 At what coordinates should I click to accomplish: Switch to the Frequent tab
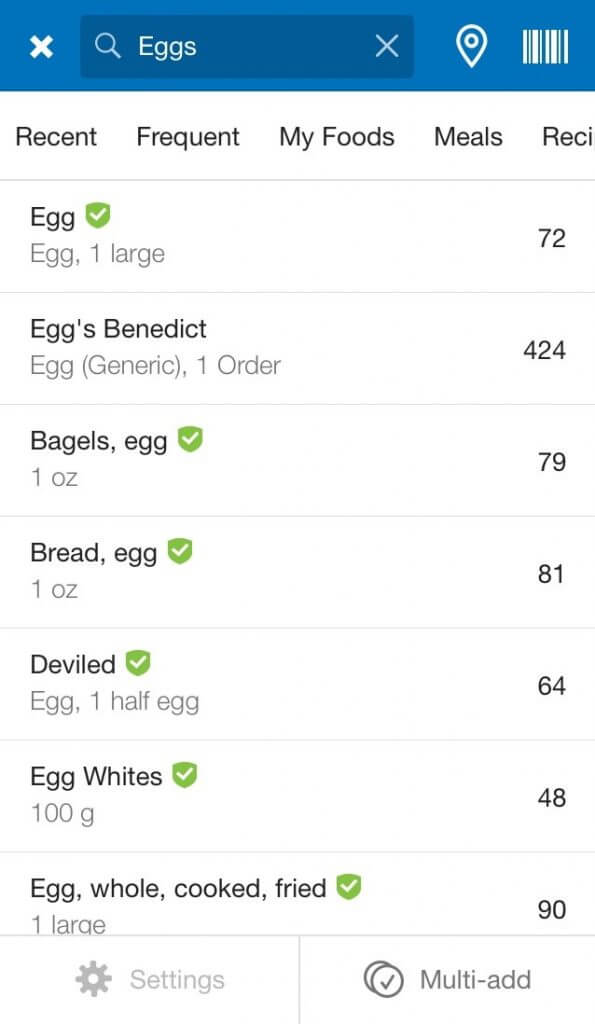[x=188, y=136]
